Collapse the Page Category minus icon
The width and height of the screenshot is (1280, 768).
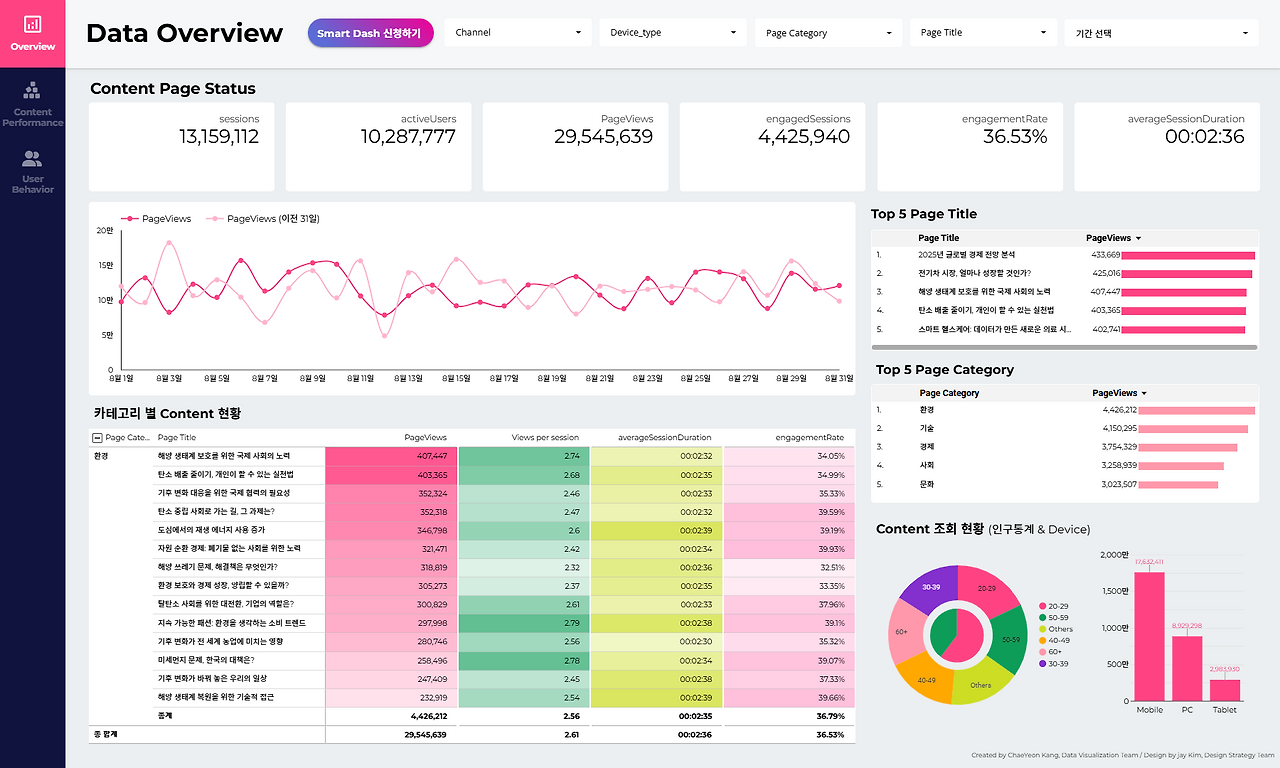96,437
